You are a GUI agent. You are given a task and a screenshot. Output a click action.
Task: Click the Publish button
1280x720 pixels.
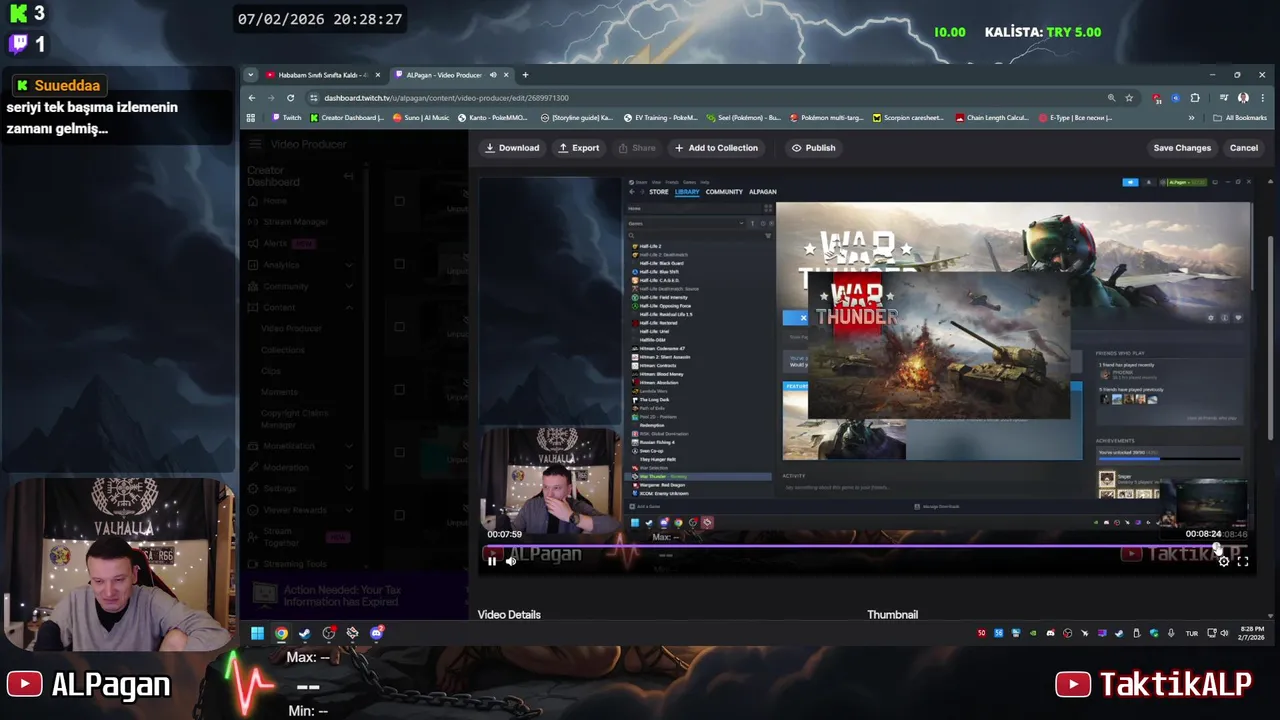click(814, 148)
